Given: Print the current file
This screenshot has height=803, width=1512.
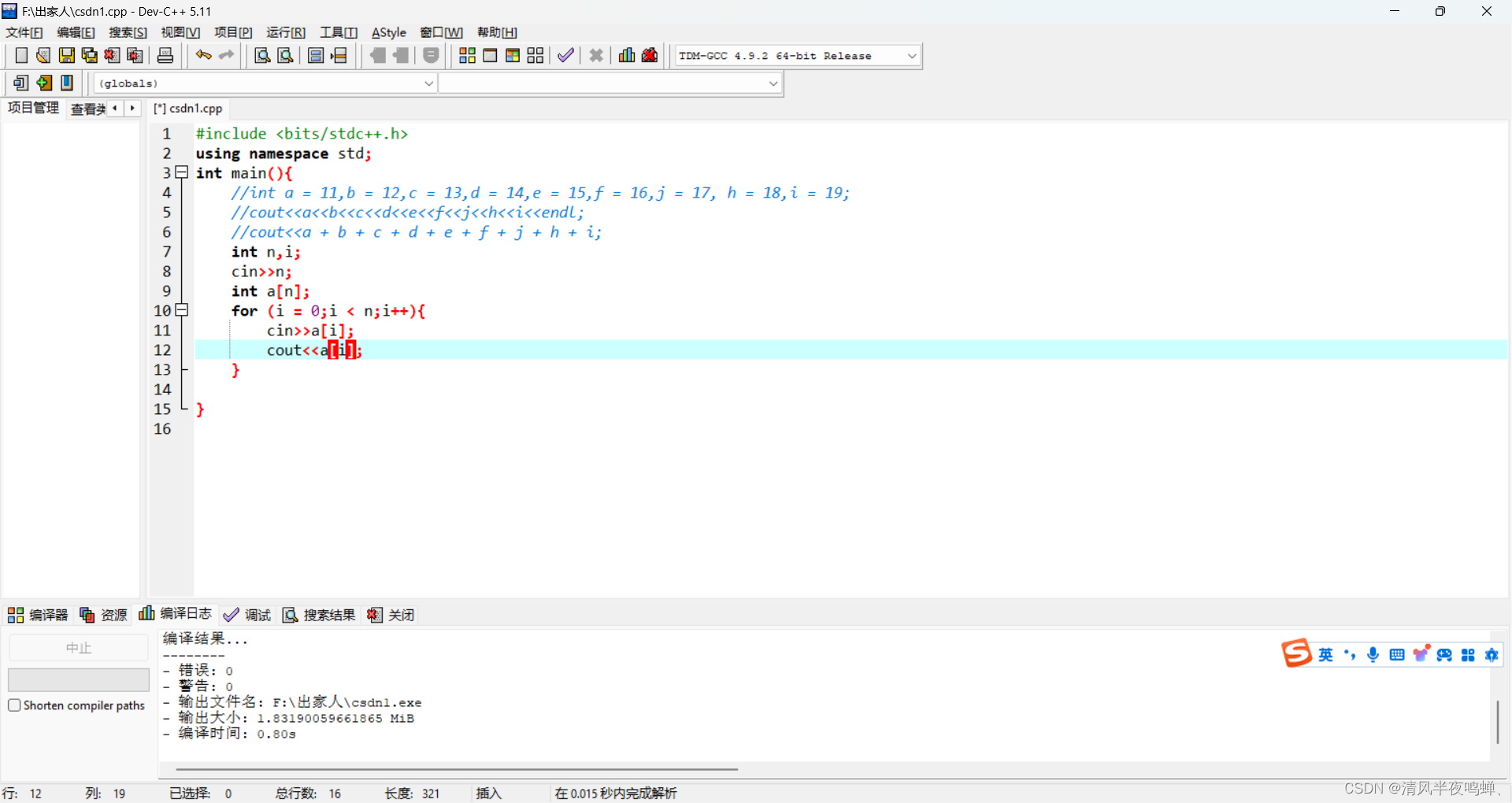Looking at the screenshot, I should click(165, 55).
